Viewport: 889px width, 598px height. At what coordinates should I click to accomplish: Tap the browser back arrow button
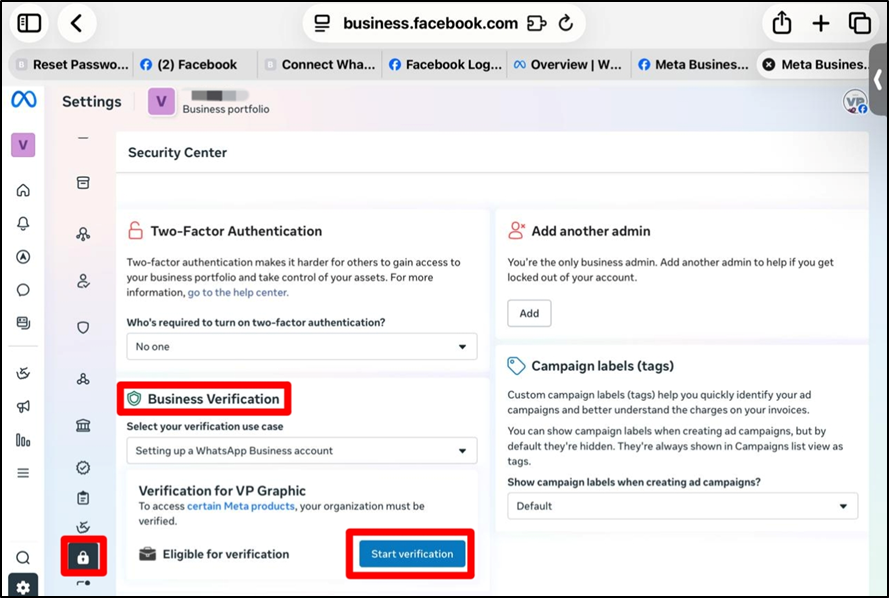[77, 23]
